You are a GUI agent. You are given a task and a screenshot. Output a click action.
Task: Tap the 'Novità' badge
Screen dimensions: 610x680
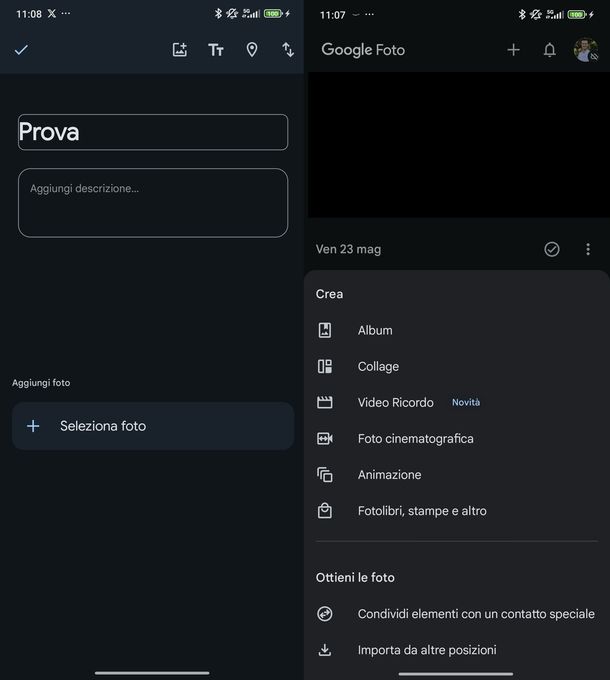tap(466, 402)
